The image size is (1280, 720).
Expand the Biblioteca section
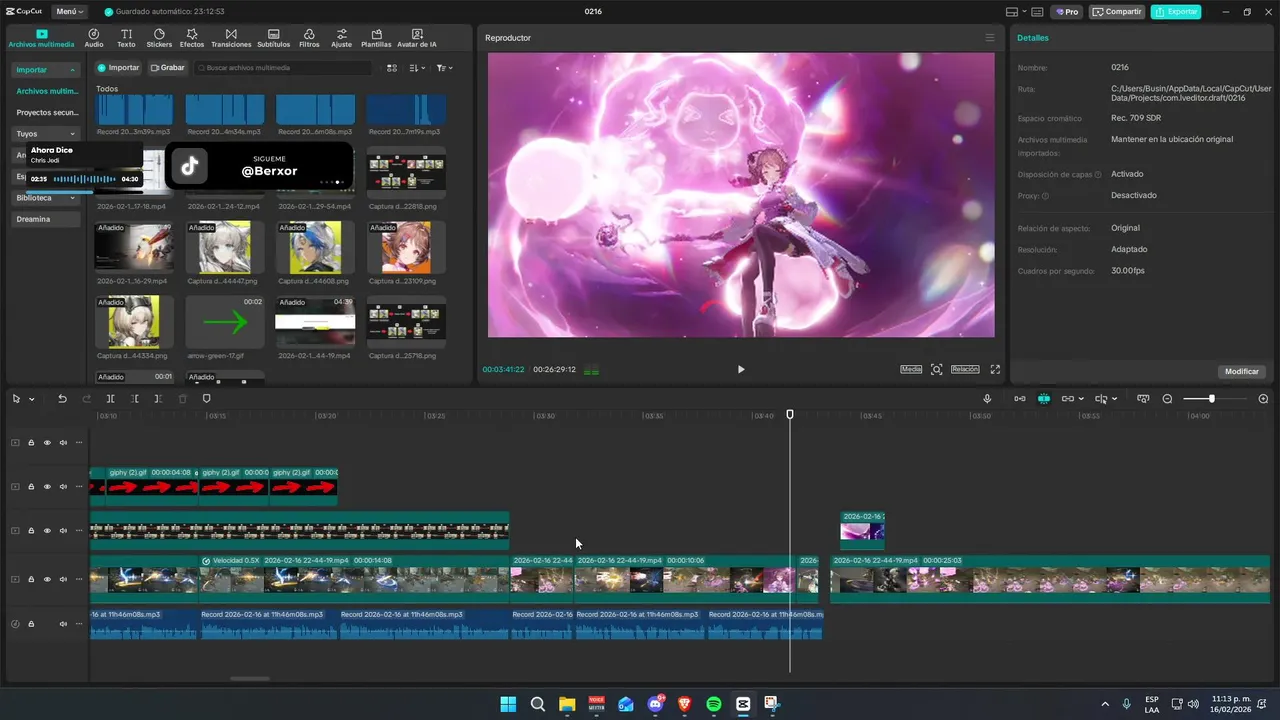click(x=72, y=198)
